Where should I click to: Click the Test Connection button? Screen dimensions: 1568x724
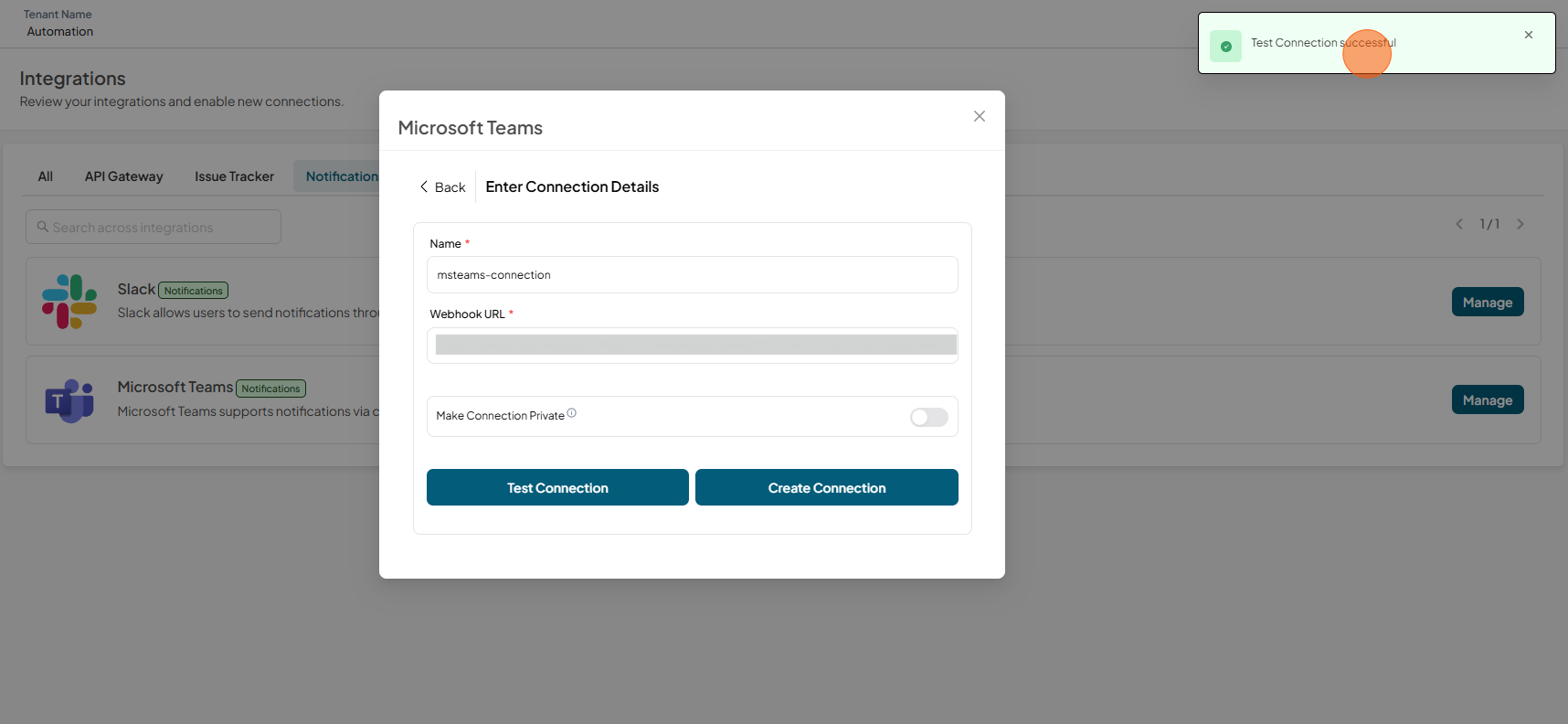(557, 487)
